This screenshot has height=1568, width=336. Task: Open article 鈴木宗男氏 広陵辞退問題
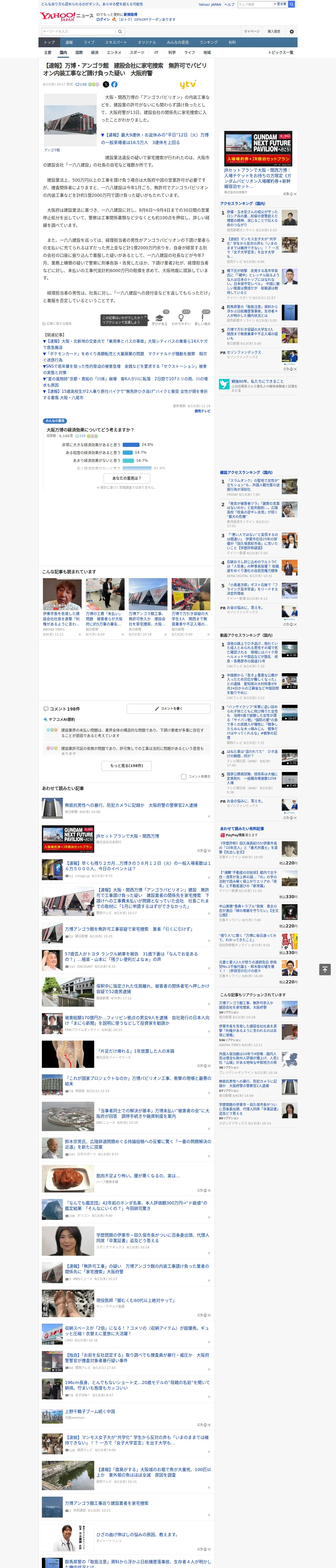coord(138,1144)
